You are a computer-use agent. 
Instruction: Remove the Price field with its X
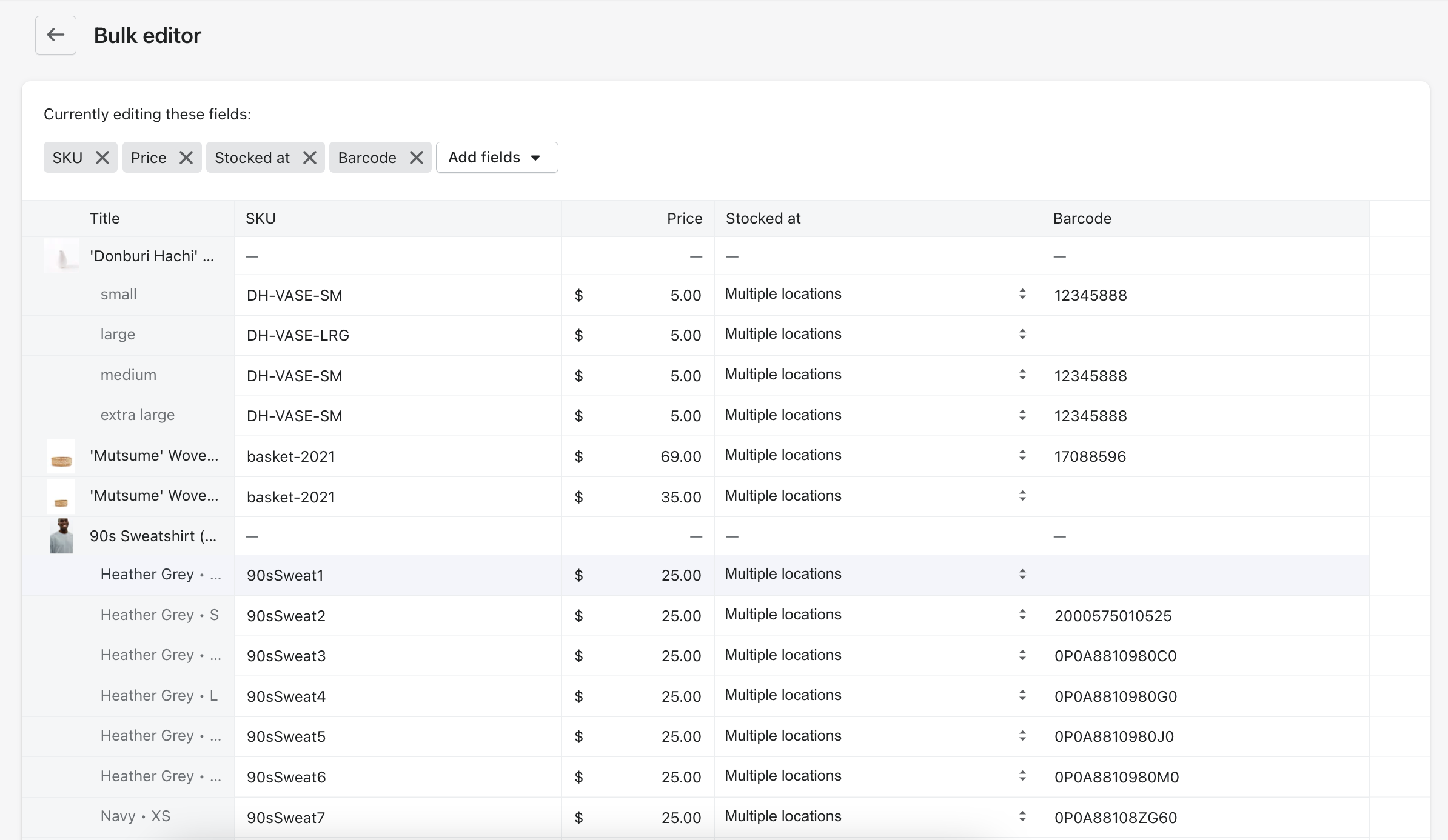tap(186, 158)
